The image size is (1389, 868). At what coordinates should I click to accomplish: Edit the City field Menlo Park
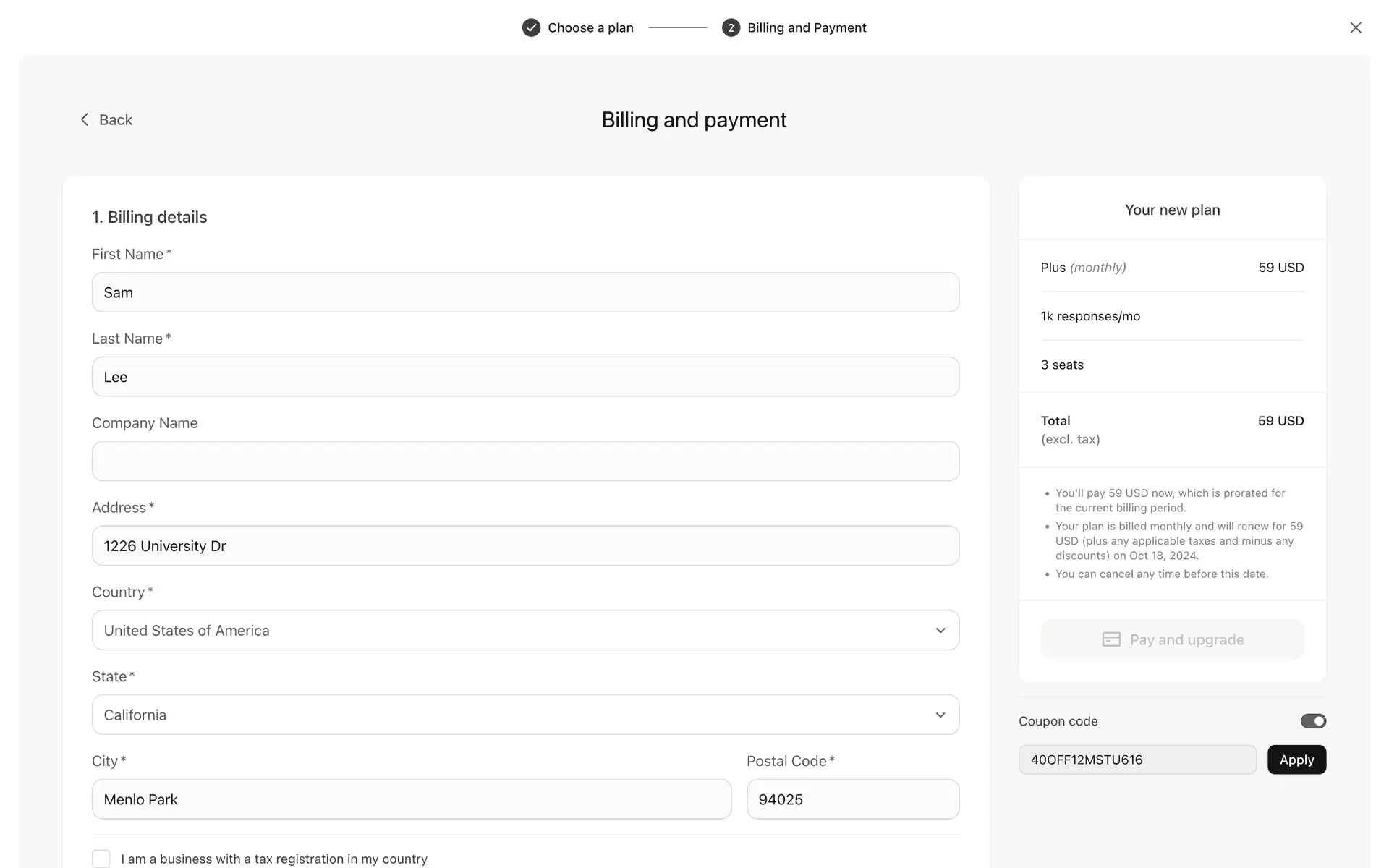411,799
